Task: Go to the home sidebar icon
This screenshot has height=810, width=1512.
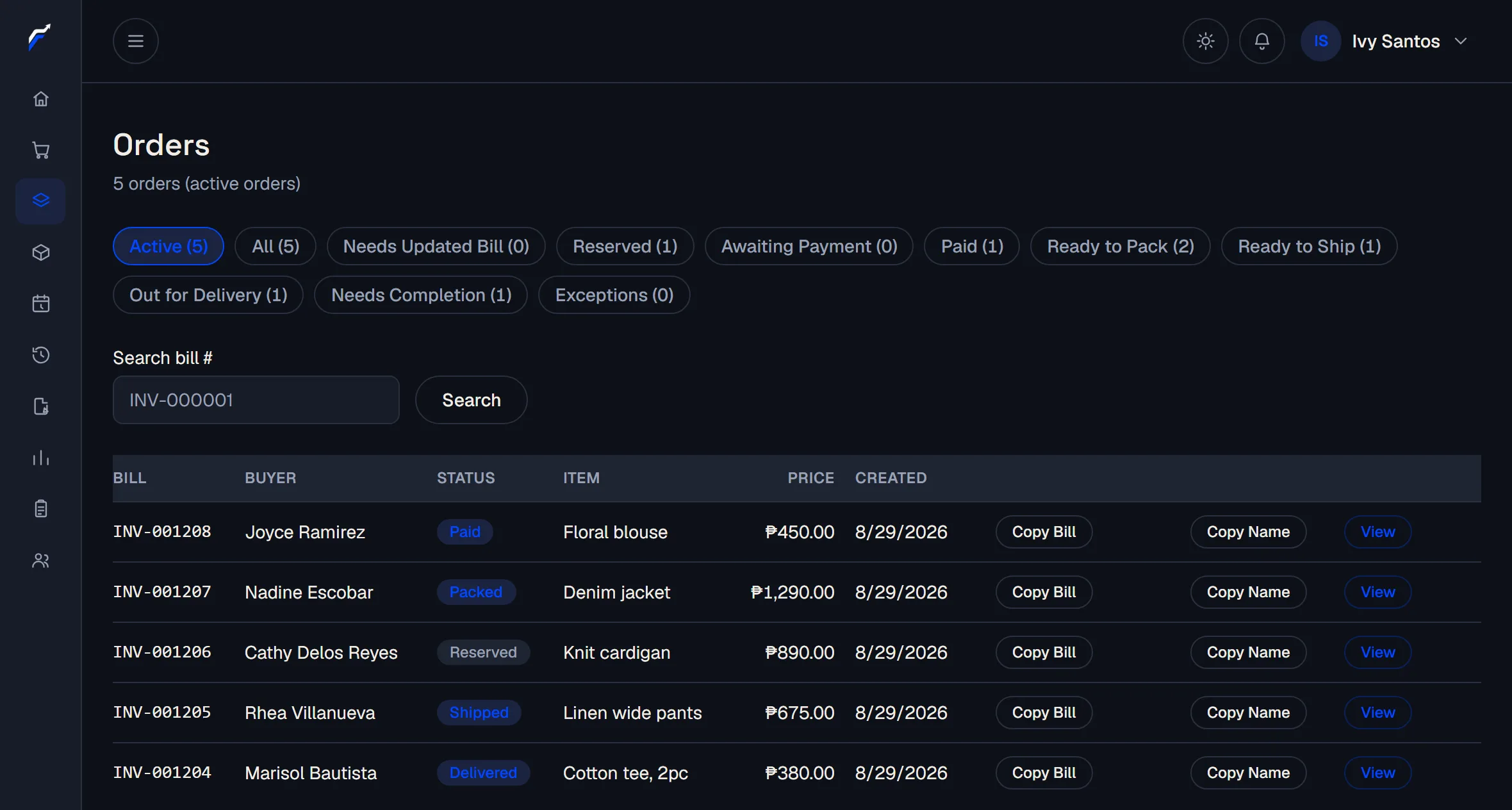Action: click(41, 99)
